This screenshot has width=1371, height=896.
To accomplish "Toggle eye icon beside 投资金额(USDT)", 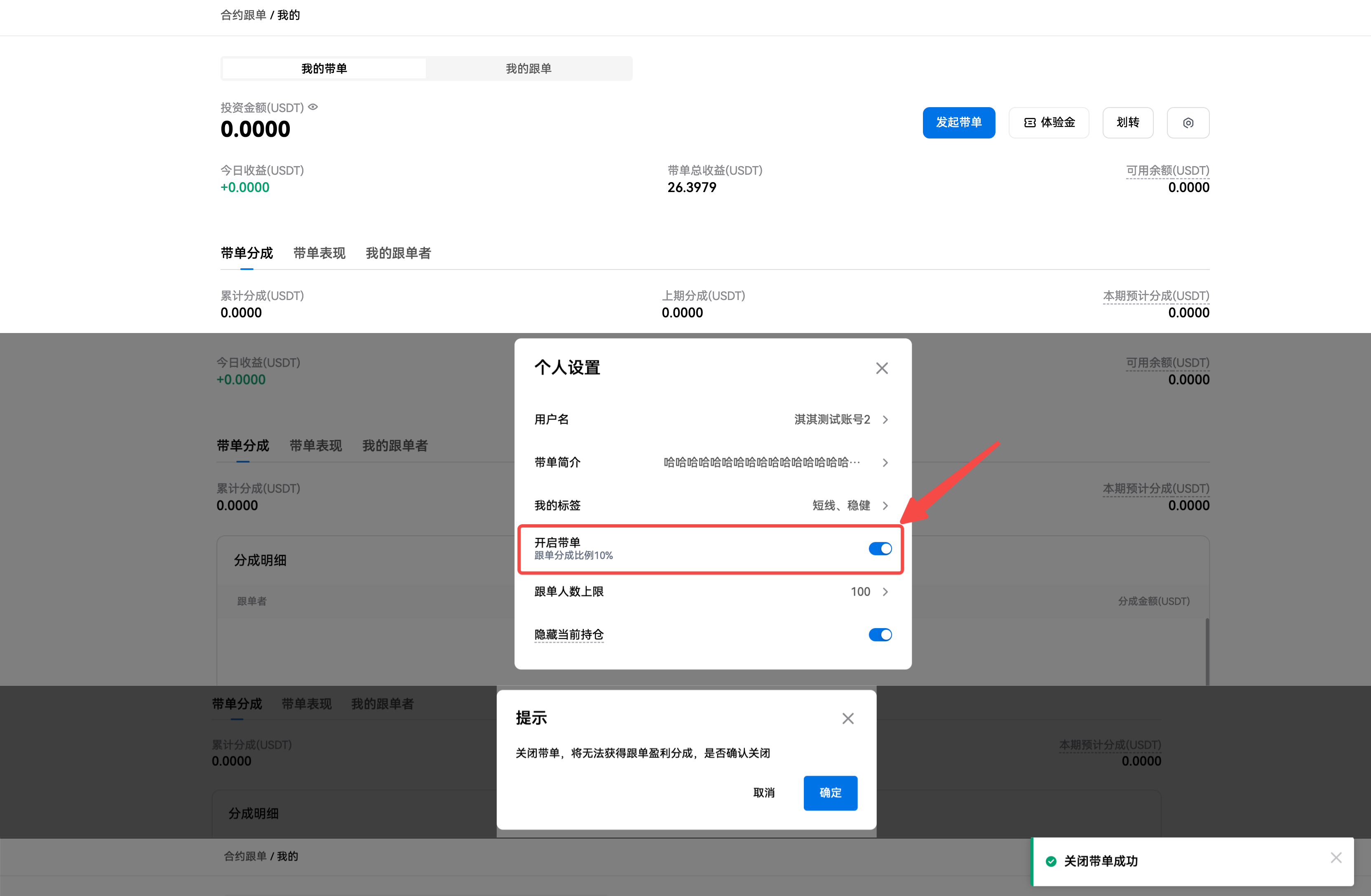I will point(313,107).
